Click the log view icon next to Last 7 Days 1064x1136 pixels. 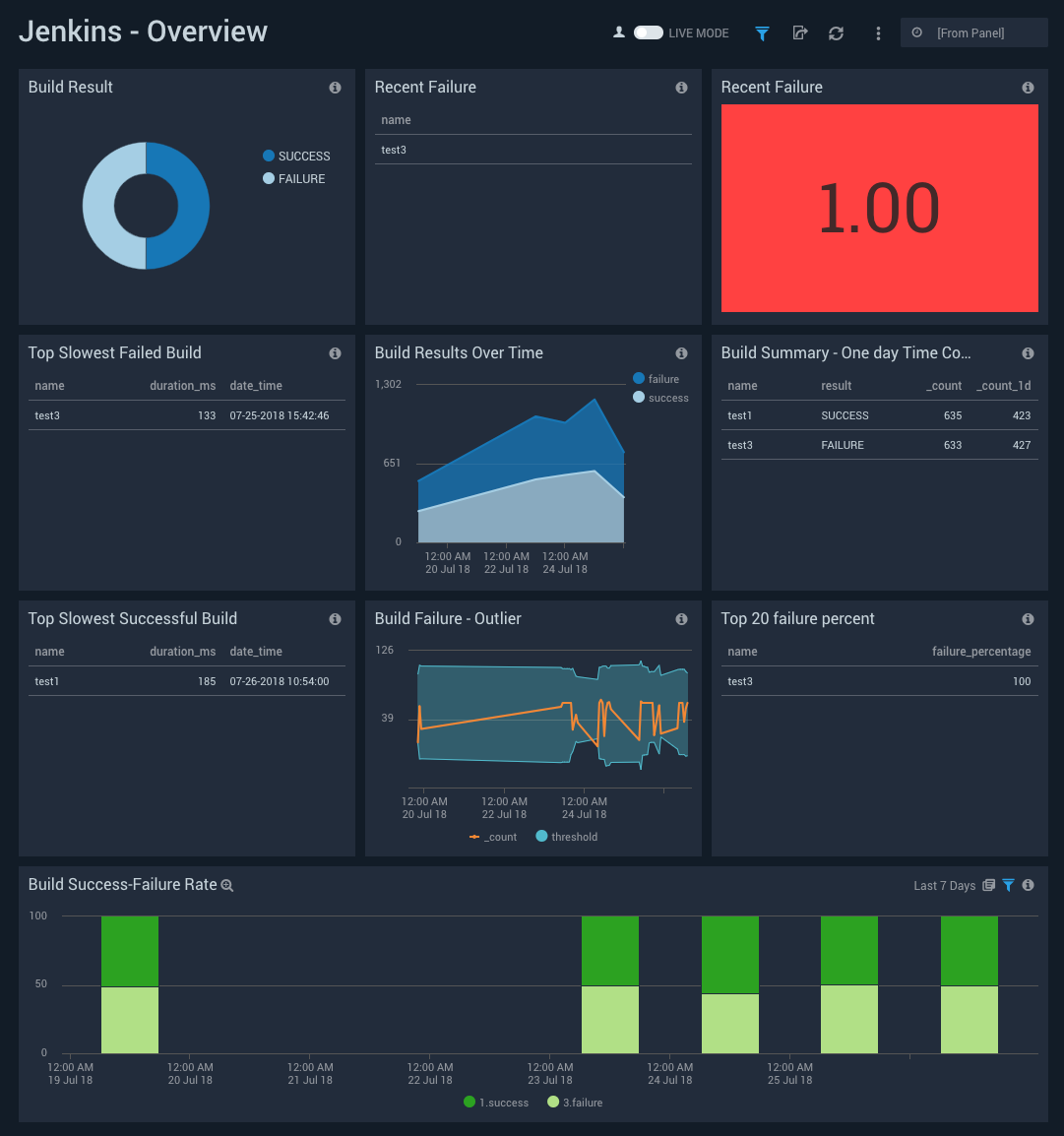(x=989, y=885)
